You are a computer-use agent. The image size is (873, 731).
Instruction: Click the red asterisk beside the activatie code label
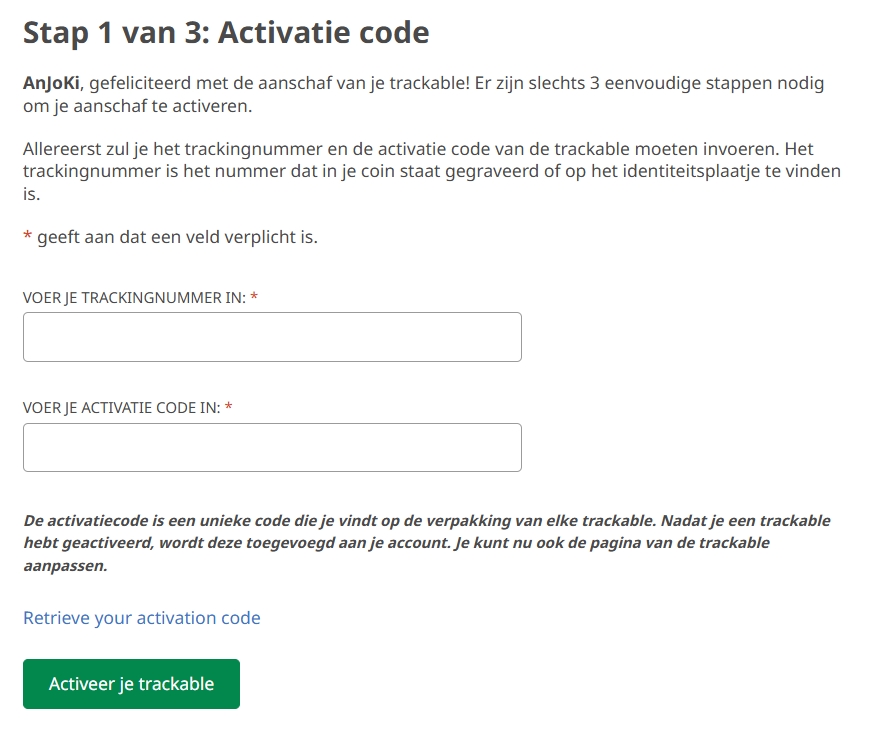(x=230, y=408)
